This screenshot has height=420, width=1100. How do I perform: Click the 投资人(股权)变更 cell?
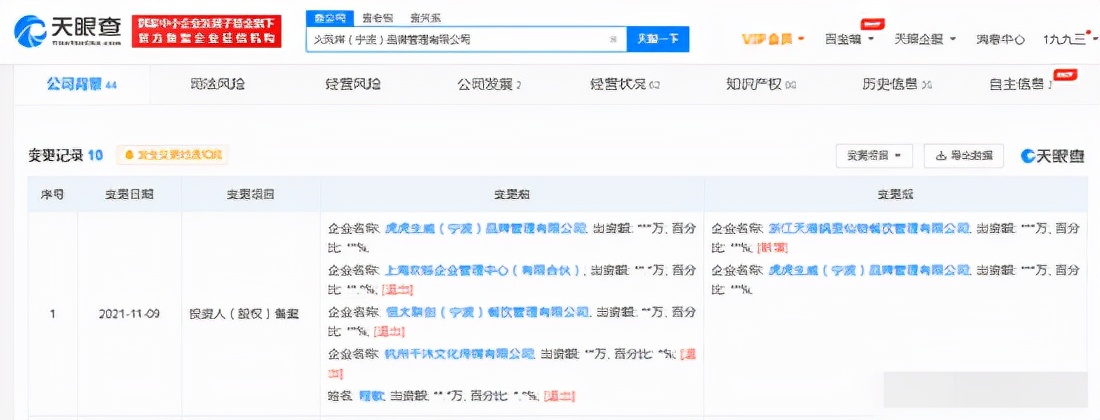(244, 314)
